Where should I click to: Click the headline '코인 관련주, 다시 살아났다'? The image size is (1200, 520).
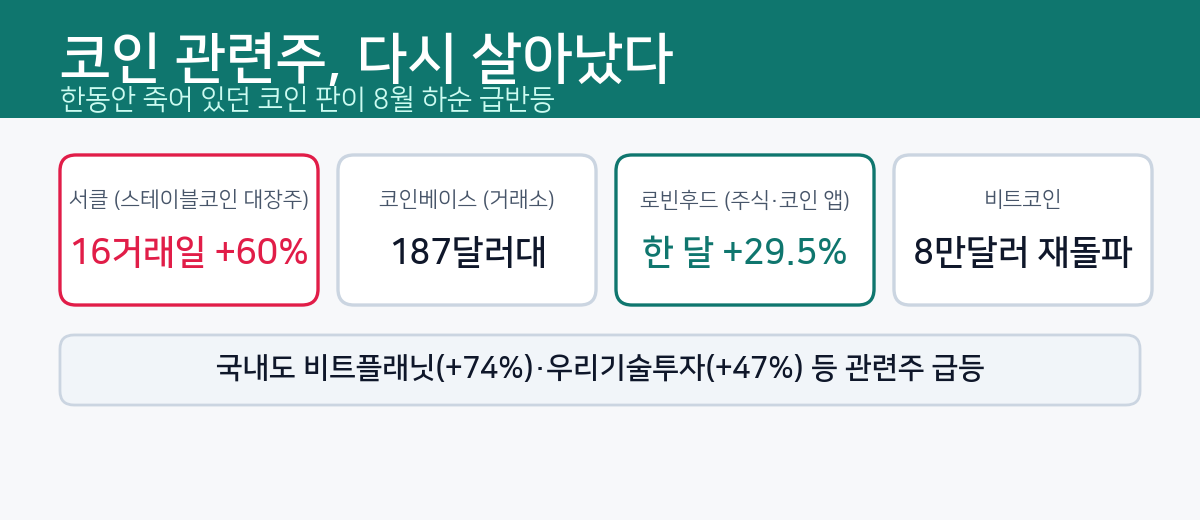coord(365,60)
